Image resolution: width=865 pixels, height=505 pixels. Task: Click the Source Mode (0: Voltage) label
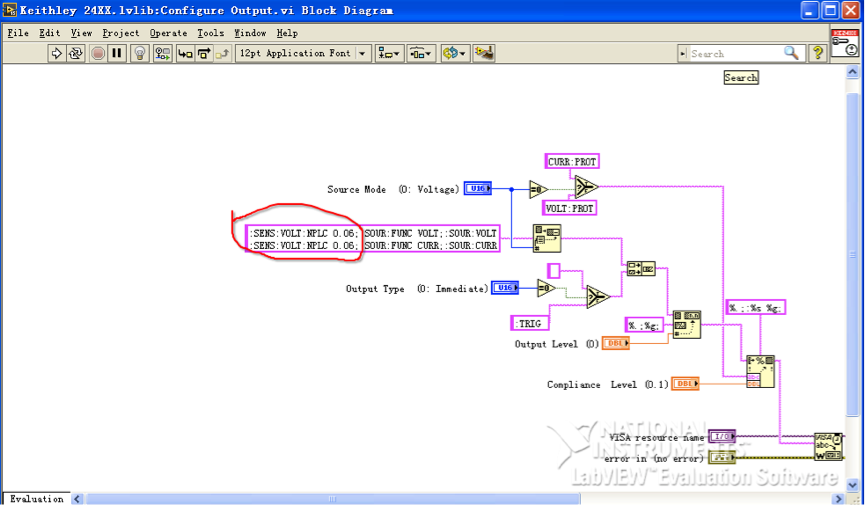tap(393, 189)
